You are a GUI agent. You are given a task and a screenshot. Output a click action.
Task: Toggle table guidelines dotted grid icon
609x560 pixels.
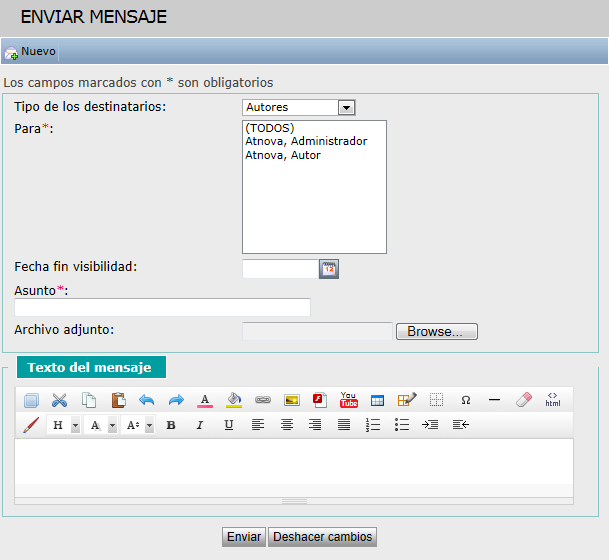point(437,400)
